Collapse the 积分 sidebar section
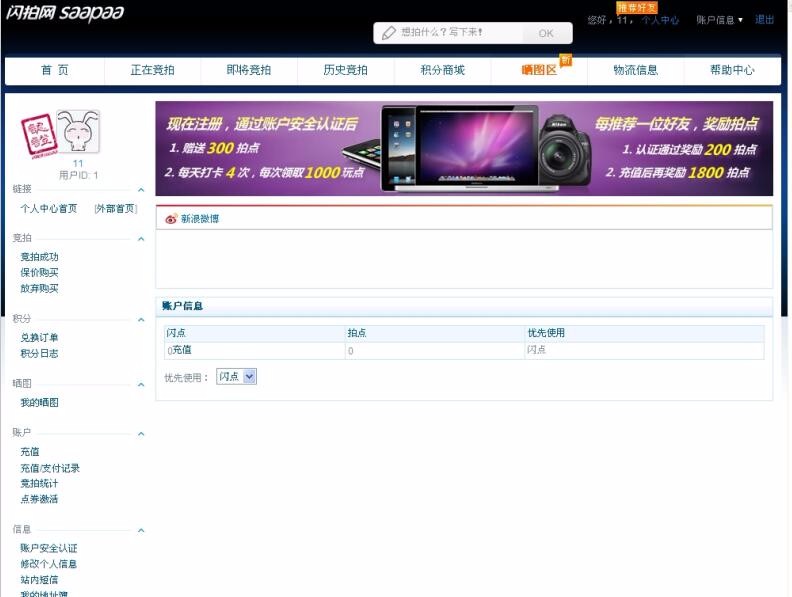The width and height of the screenshot is (792, 597). point(141,319)
